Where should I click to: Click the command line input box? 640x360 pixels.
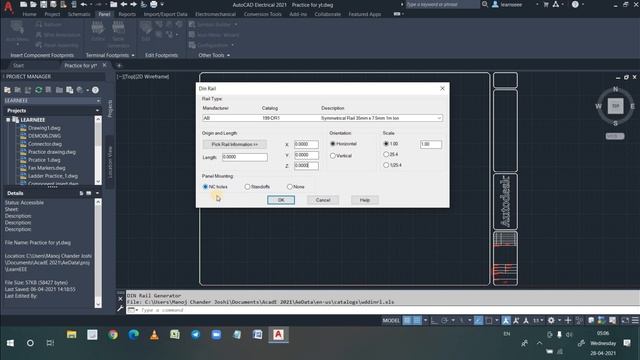point(384,310)
